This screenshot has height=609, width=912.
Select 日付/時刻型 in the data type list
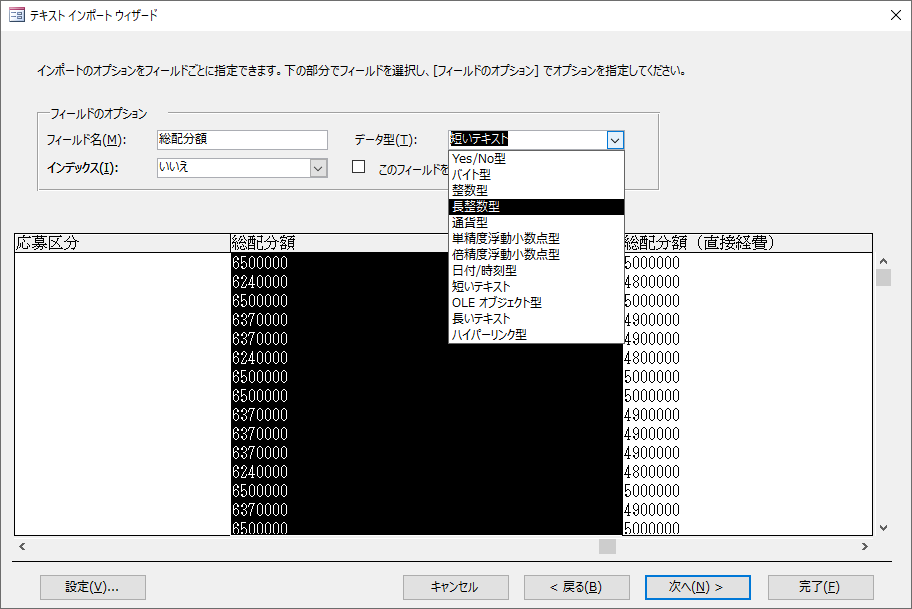536,270
